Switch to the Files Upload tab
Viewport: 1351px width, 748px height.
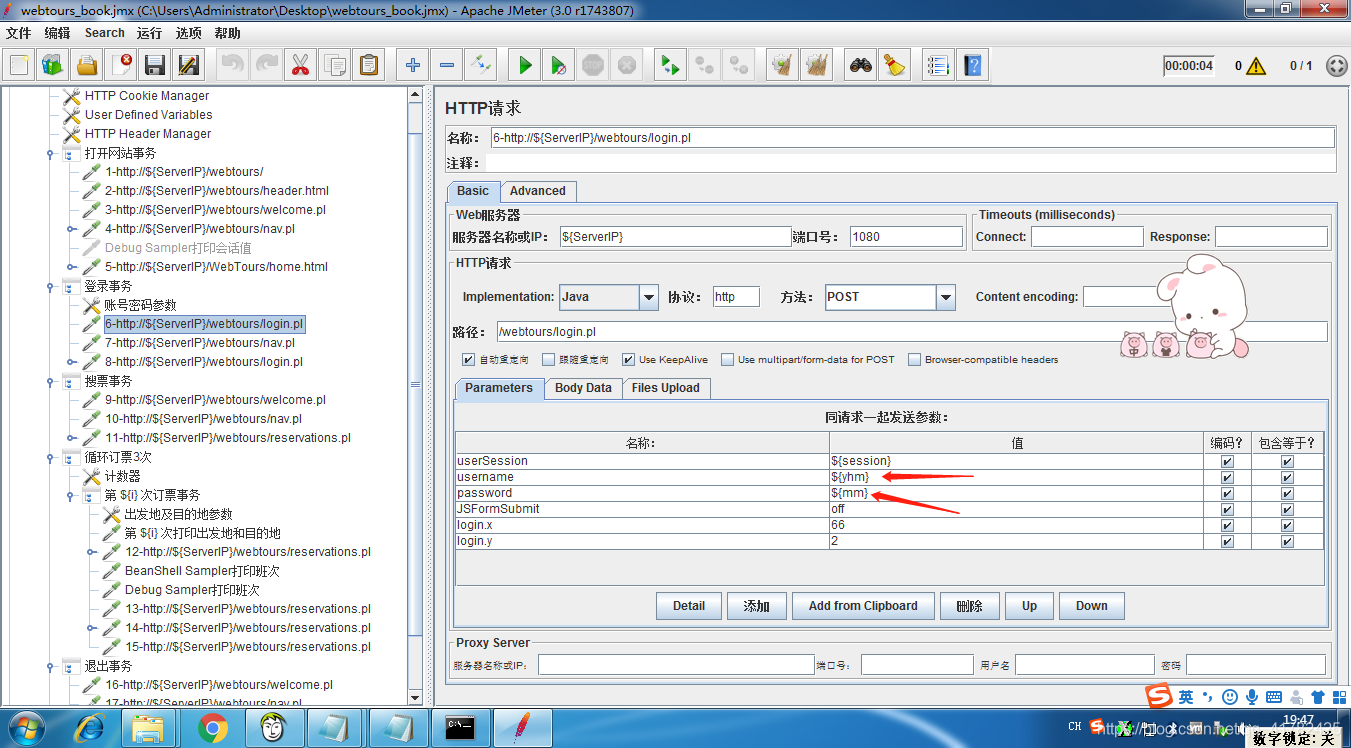(666, 388)
